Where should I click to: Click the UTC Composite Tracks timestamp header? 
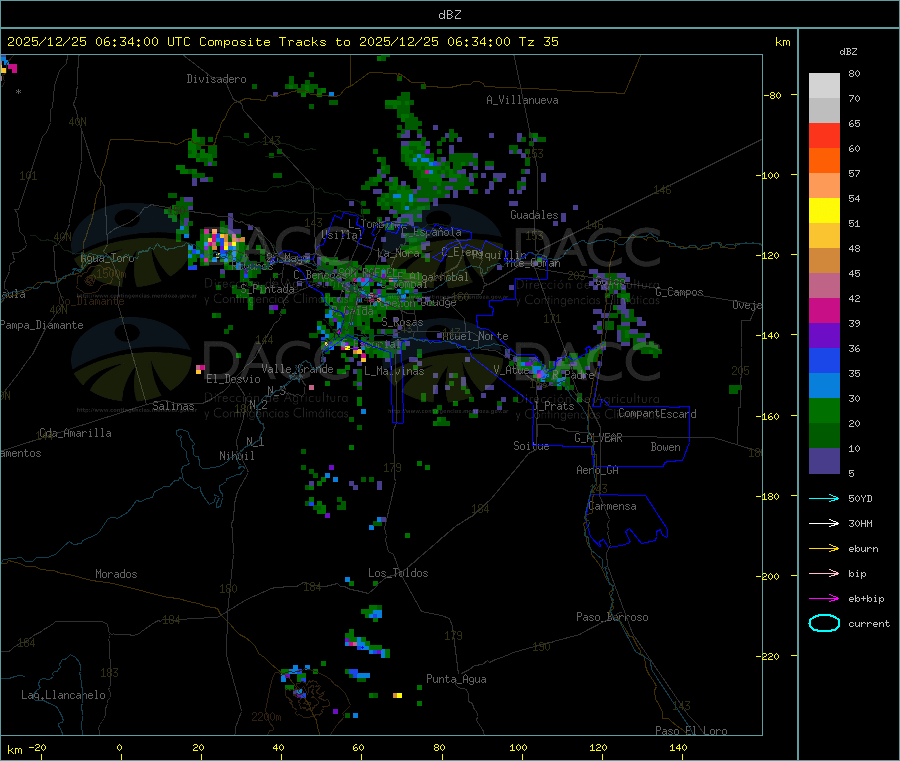click(282, 42)
